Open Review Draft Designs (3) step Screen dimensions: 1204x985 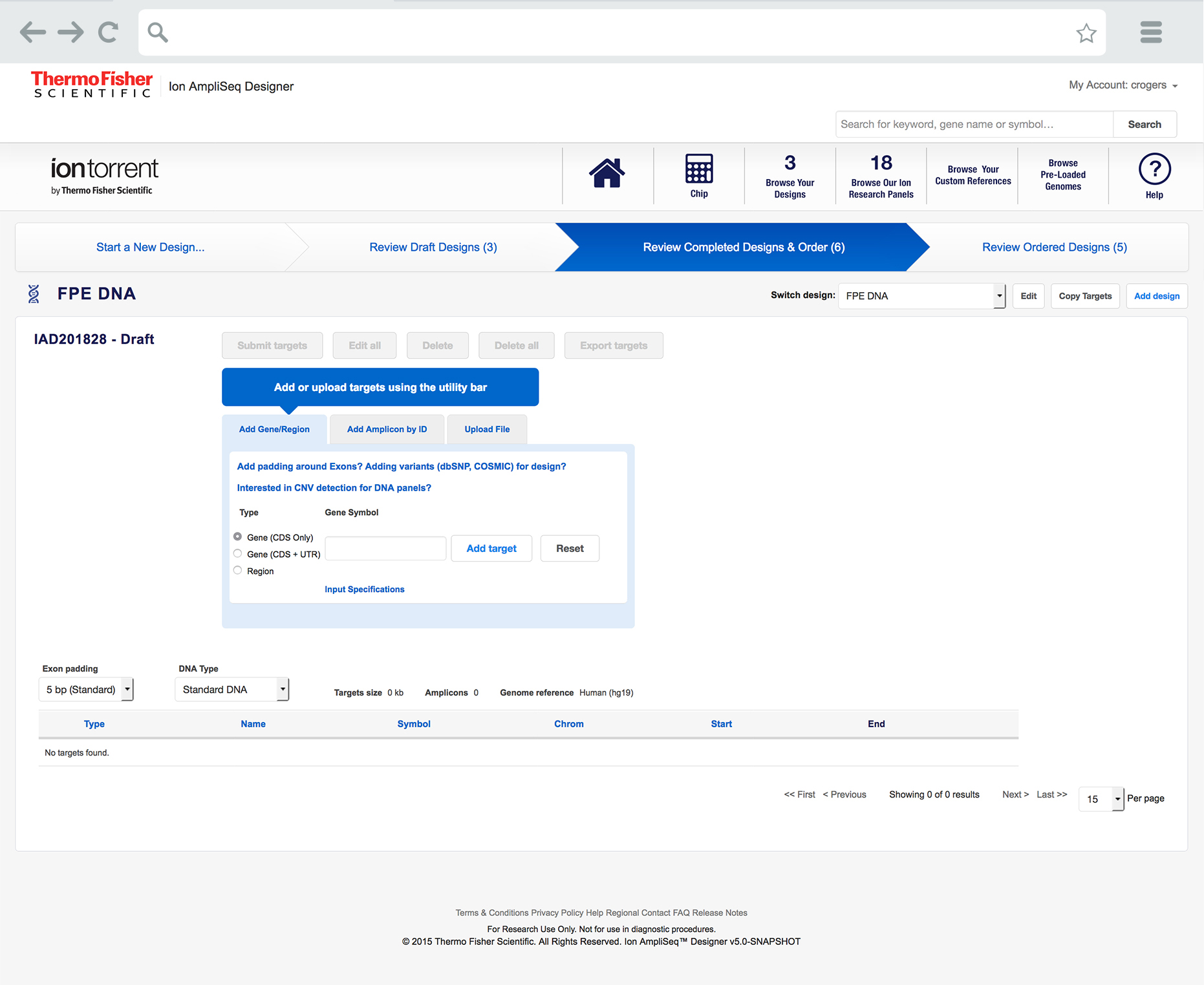click(433, 247)
